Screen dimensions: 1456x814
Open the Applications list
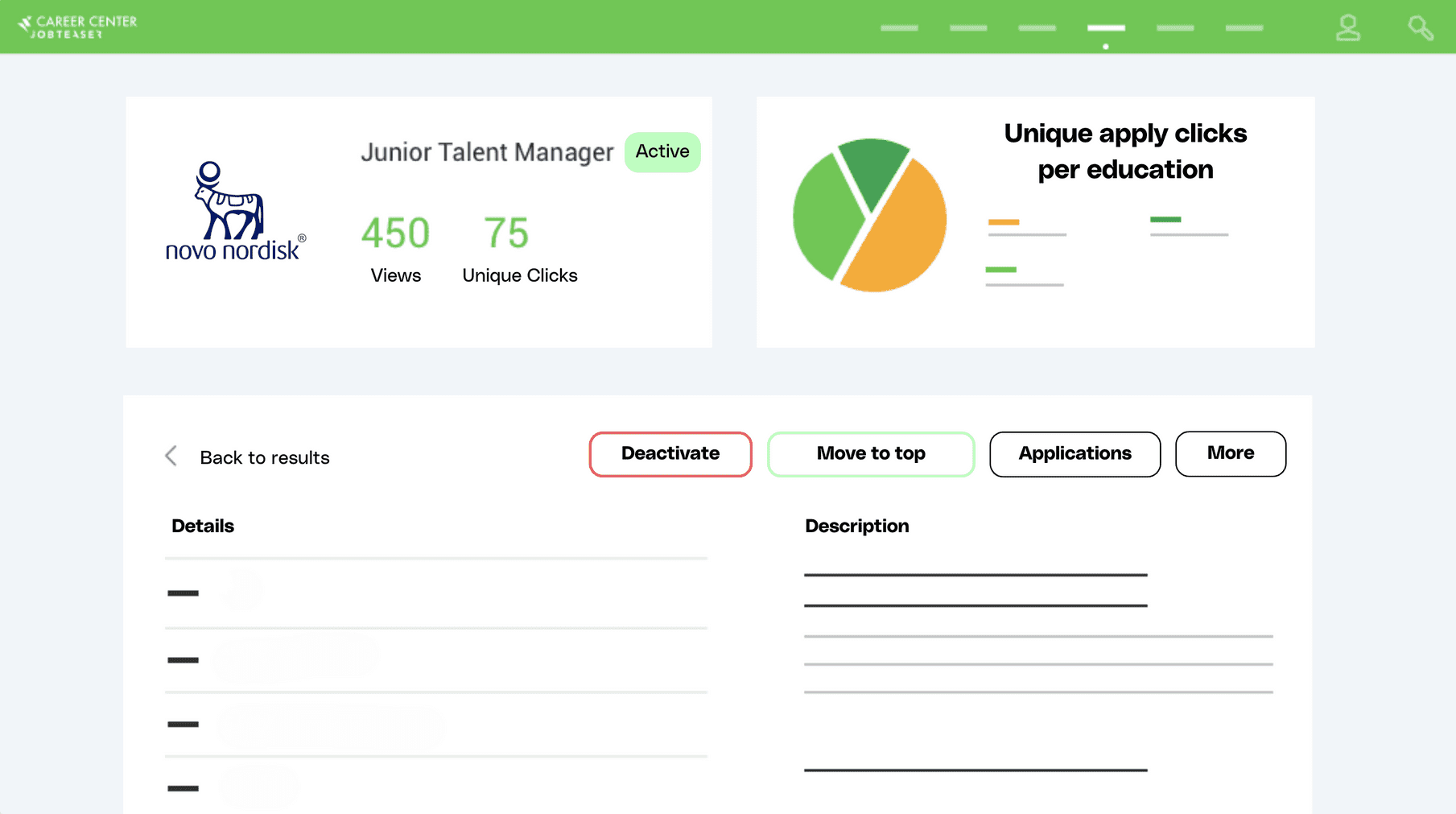(1074, 453)
